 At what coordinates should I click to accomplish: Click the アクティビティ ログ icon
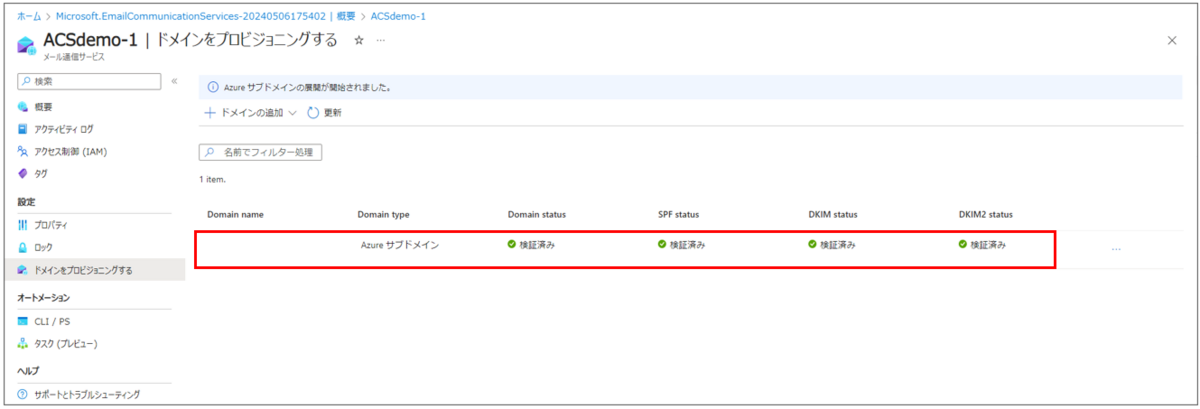(x=23, y=129)
